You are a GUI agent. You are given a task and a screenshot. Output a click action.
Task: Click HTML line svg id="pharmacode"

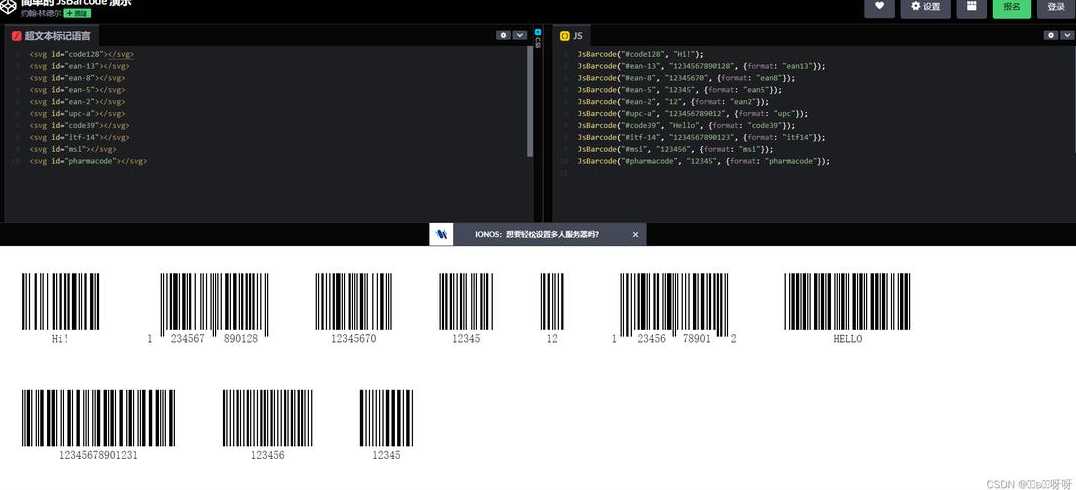(88, 161)
